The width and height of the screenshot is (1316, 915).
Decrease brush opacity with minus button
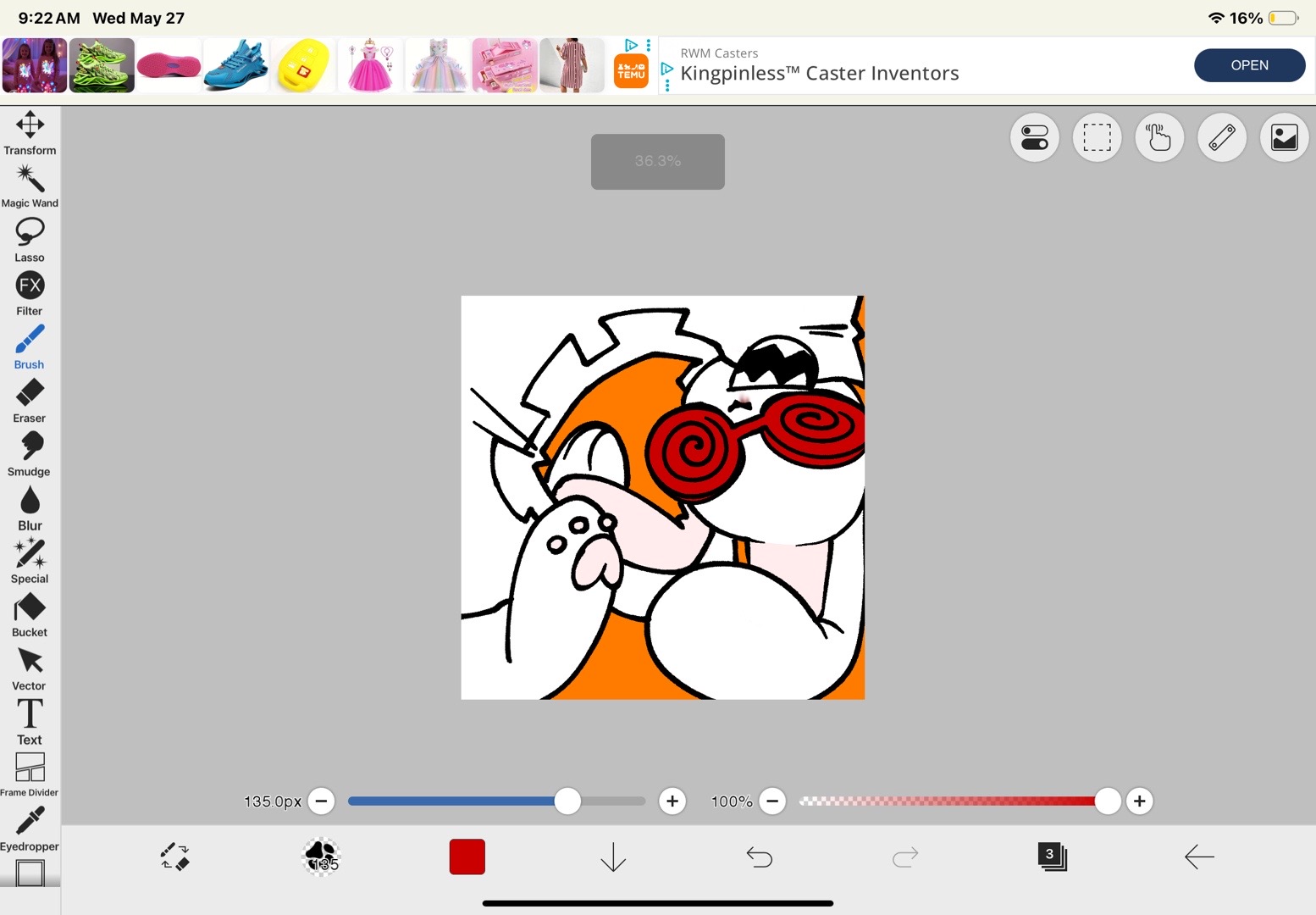tap(772, 801)
